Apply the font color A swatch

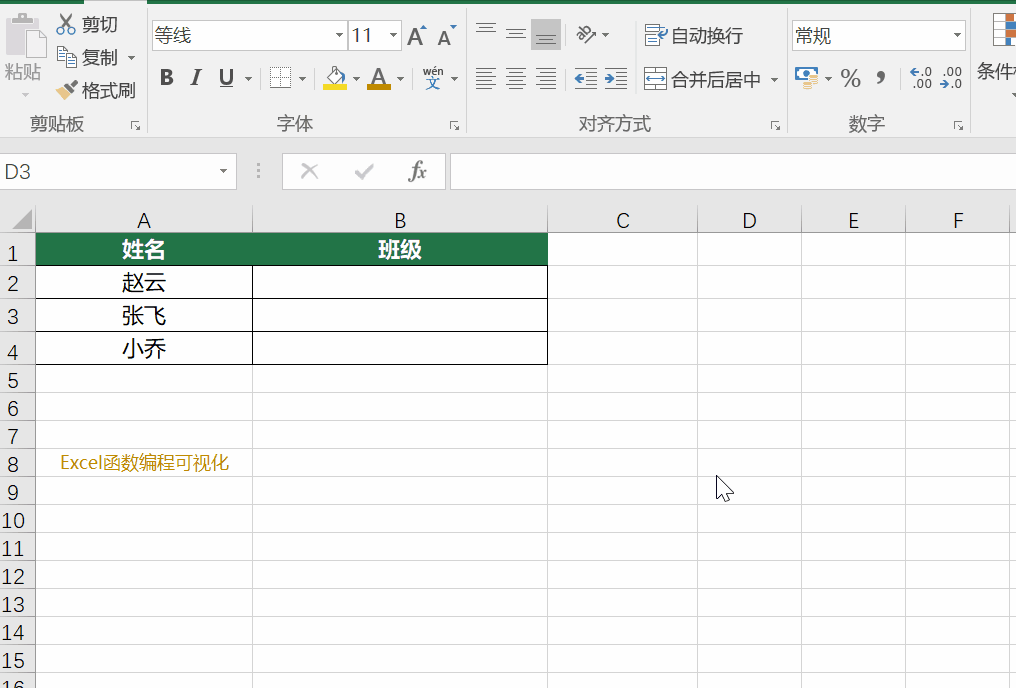[379, 78]
